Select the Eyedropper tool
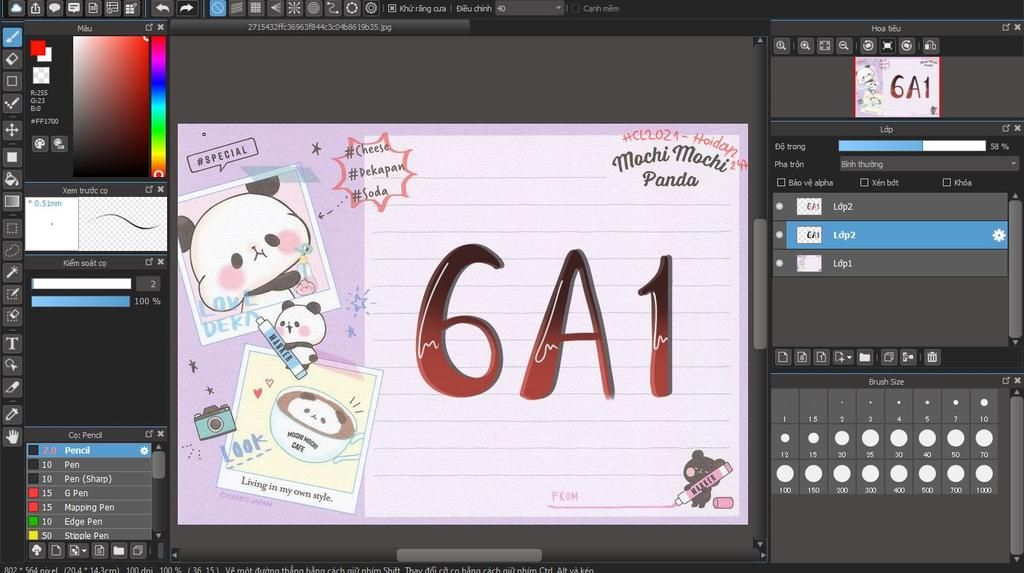 [12, 414]
